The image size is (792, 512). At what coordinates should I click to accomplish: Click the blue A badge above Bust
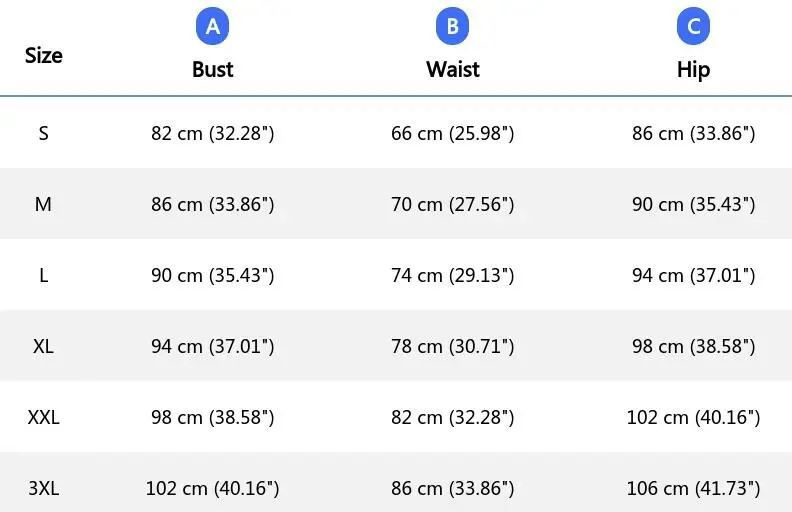(x=212, y=26)
